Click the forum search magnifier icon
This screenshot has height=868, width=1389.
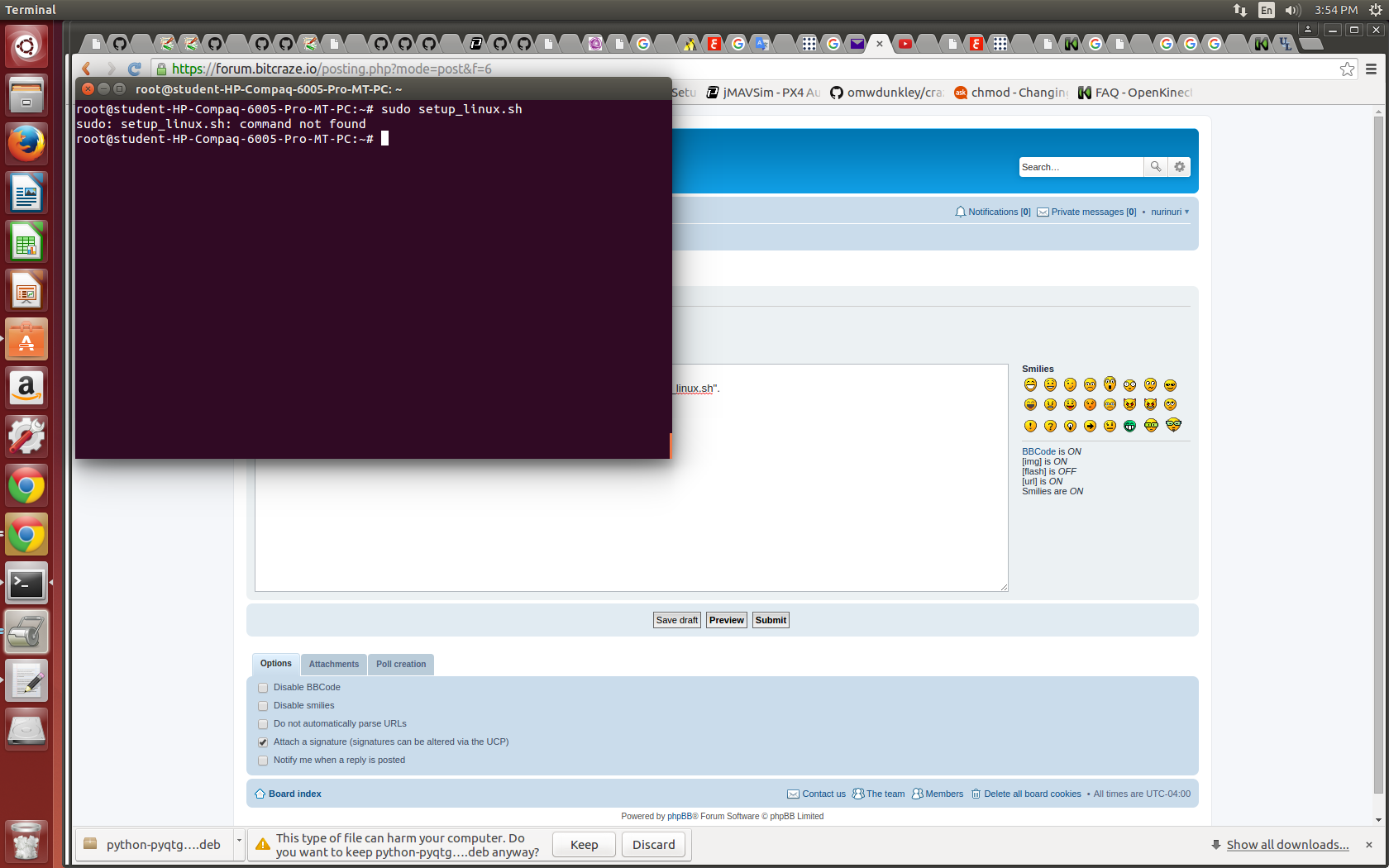(x=1155, y=167)
